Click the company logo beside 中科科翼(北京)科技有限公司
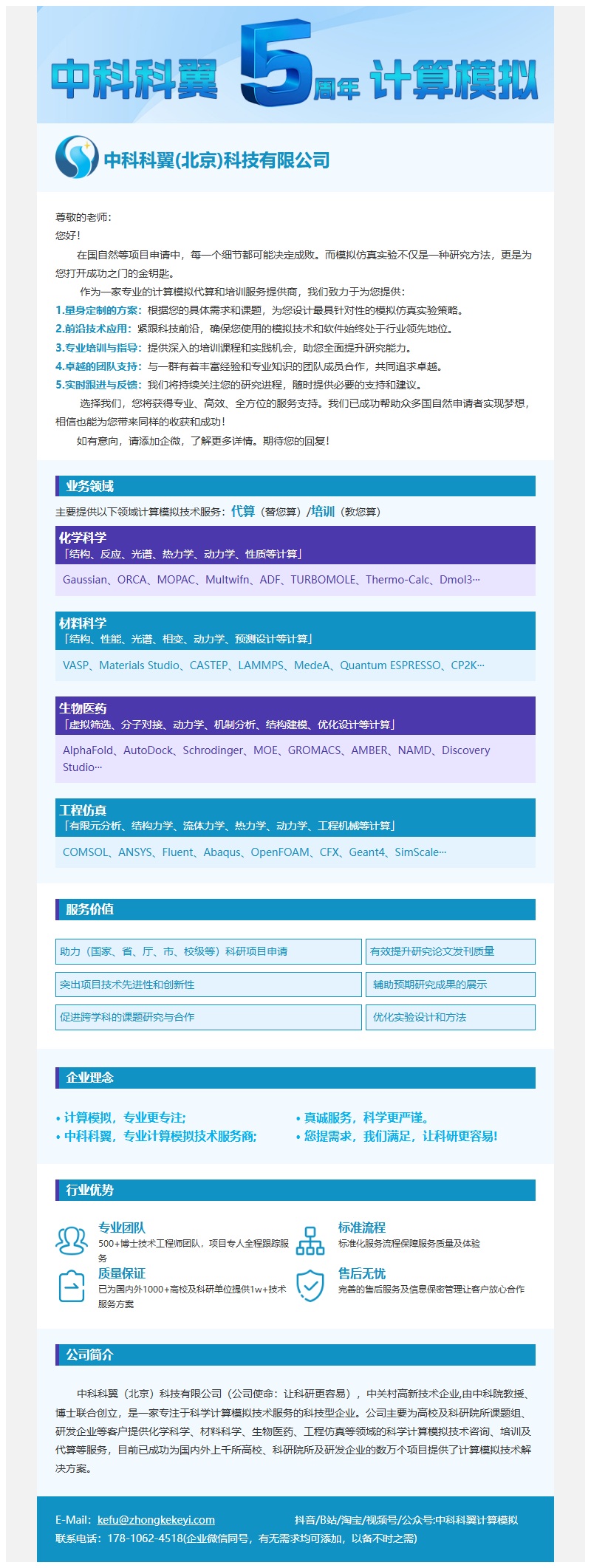This screenshot has width=591, height=1568. click(77, 157)
